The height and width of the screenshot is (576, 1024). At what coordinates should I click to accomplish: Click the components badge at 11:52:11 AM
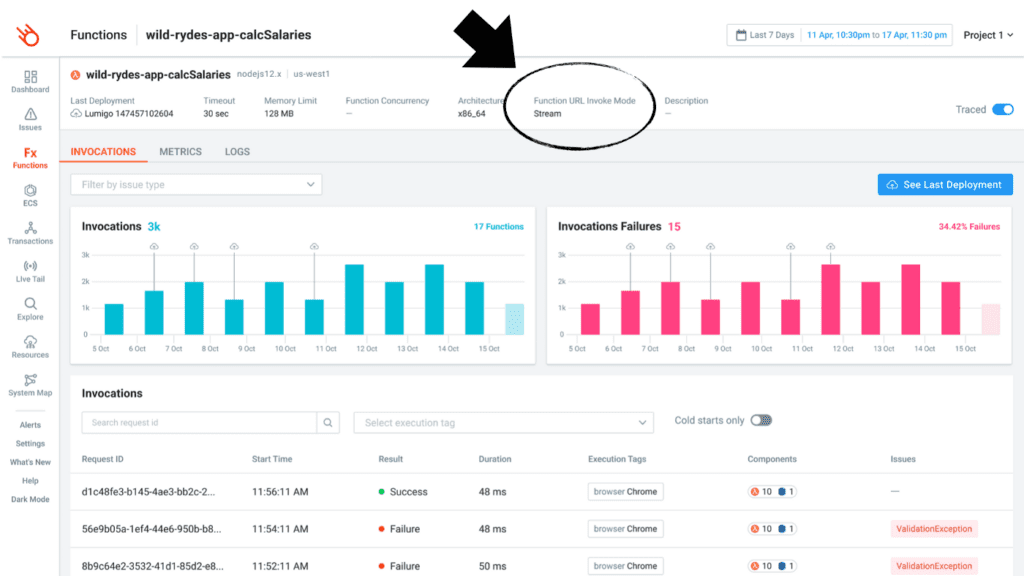pyautogui.click(x=772, y=566)
